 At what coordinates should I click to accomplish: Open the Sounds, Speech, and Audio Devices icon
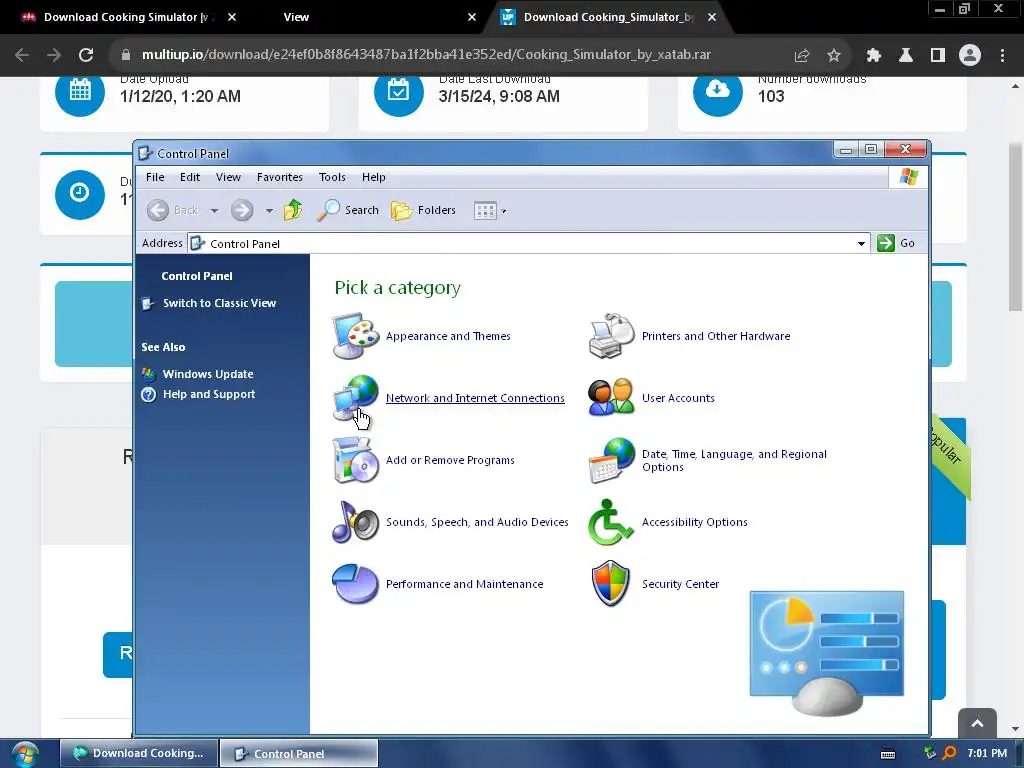point(355,522)
